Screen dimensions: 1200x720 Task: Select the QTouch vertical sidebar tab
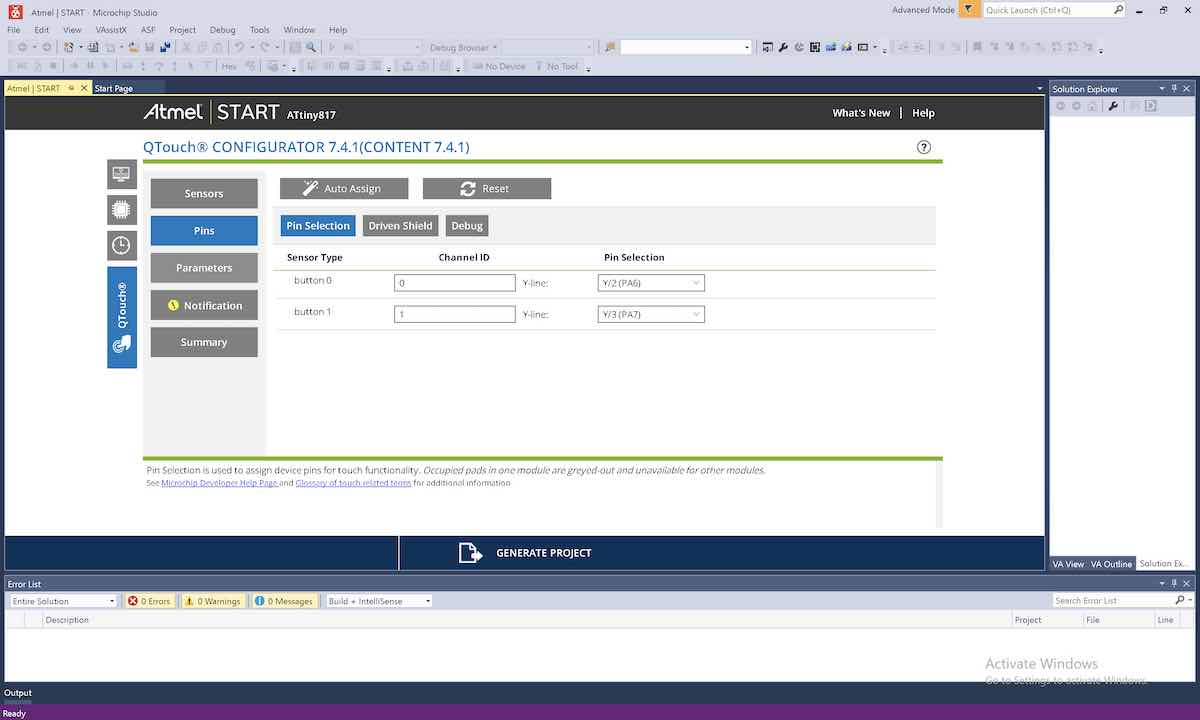[121, 317]
